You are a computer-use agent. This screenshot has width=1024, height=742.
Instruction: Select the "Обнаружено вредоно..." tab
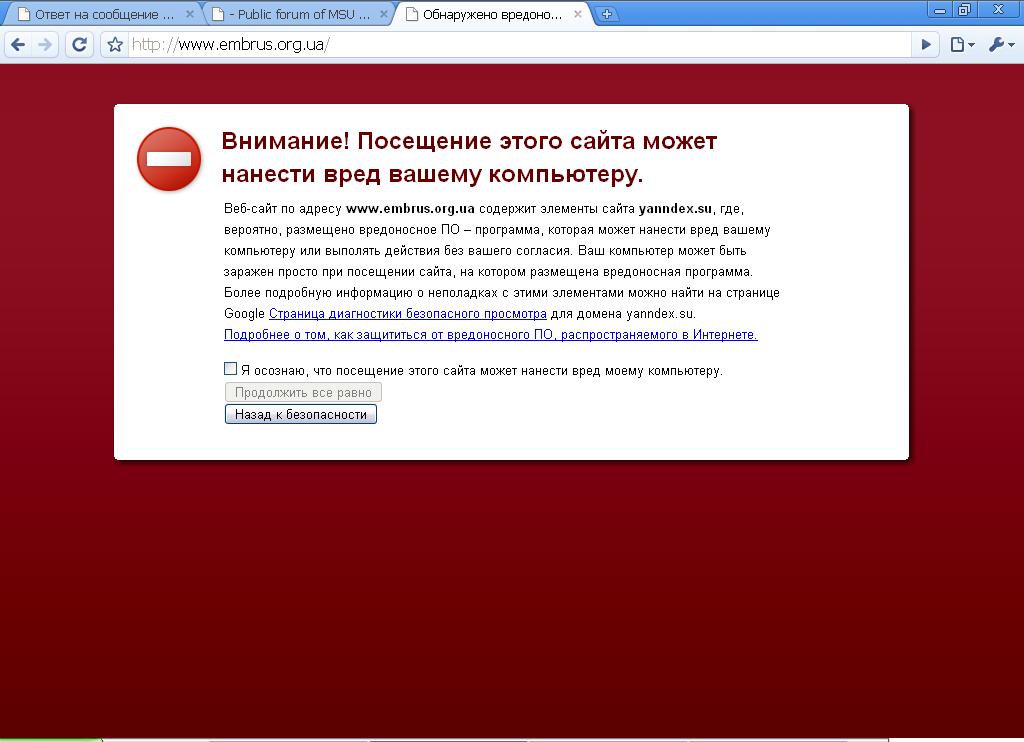pos(491,14)
